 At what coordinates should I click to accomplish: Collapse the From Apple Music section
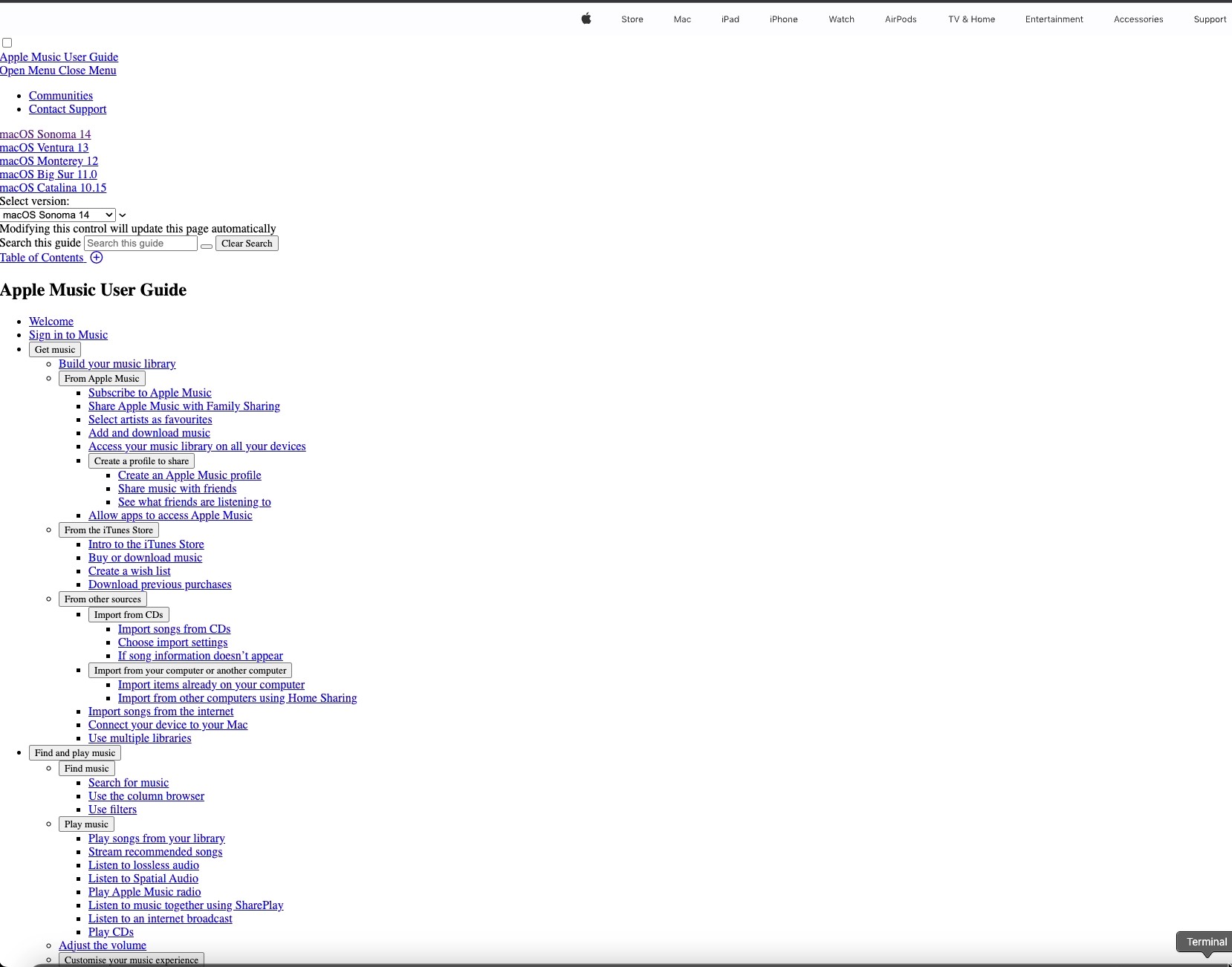[x=102, y=379]
